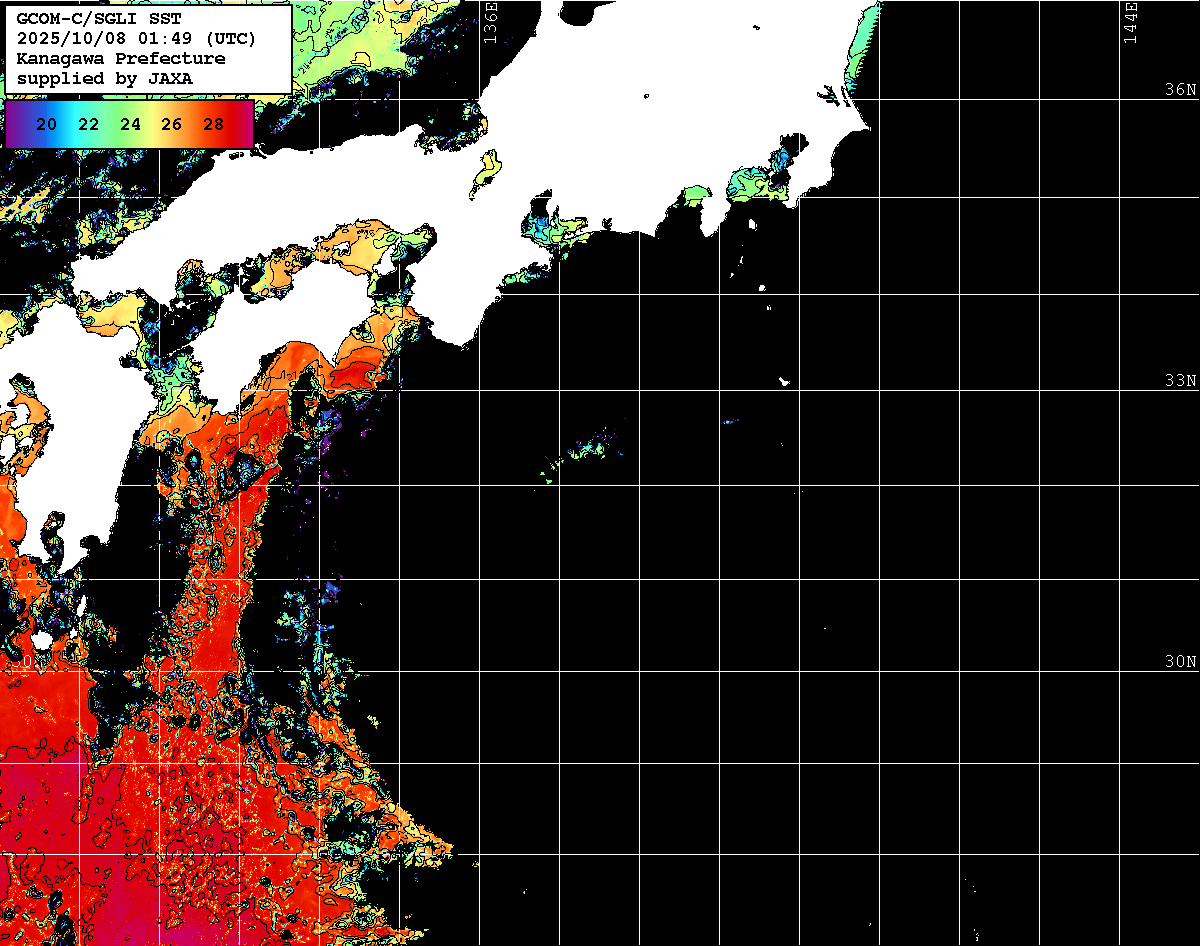Click the 36N latitude label
Image resolution: width=1200 pixels, height=946 pixels.
click(x=1180, y=90)
